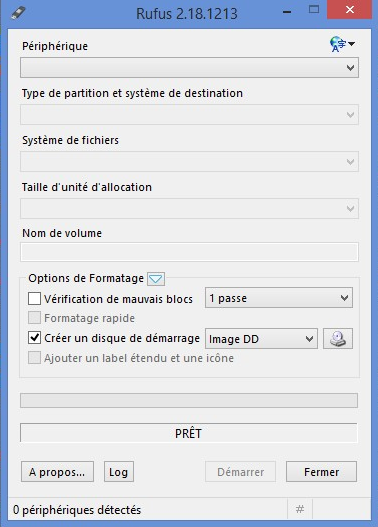Viewport: 378px width, 527px height.
Task: Open the Système de fichiers dropdown
Action: (190, 162)
